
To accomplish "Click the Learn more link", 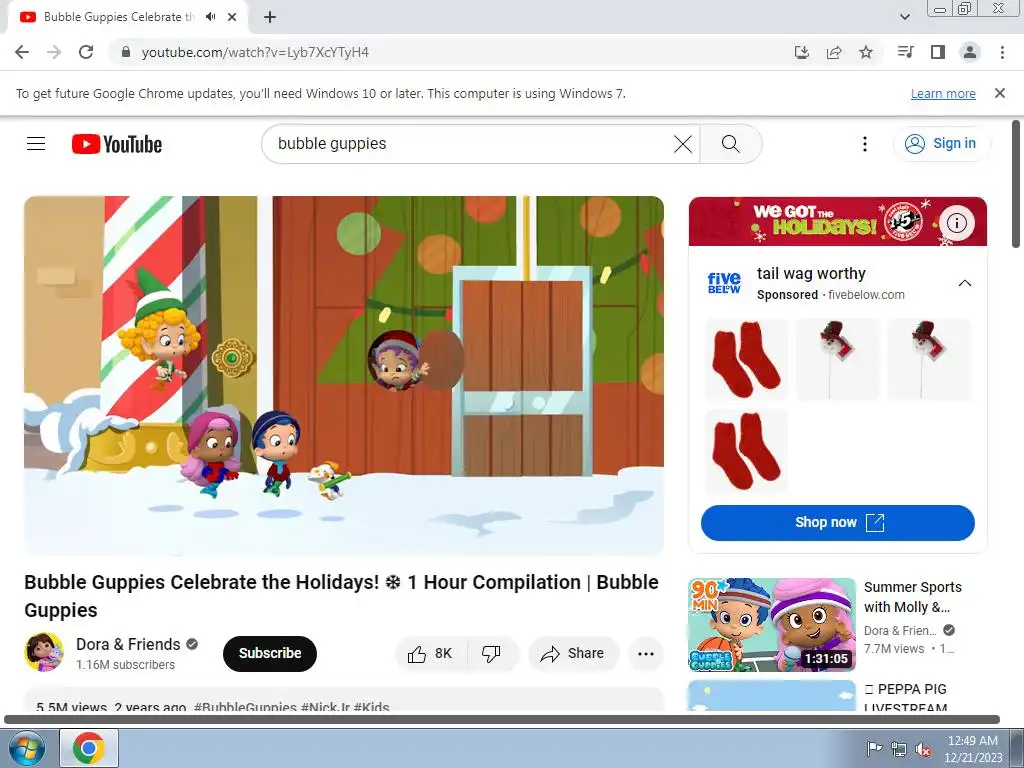I will pyautogui.click(x=943, y=93).
